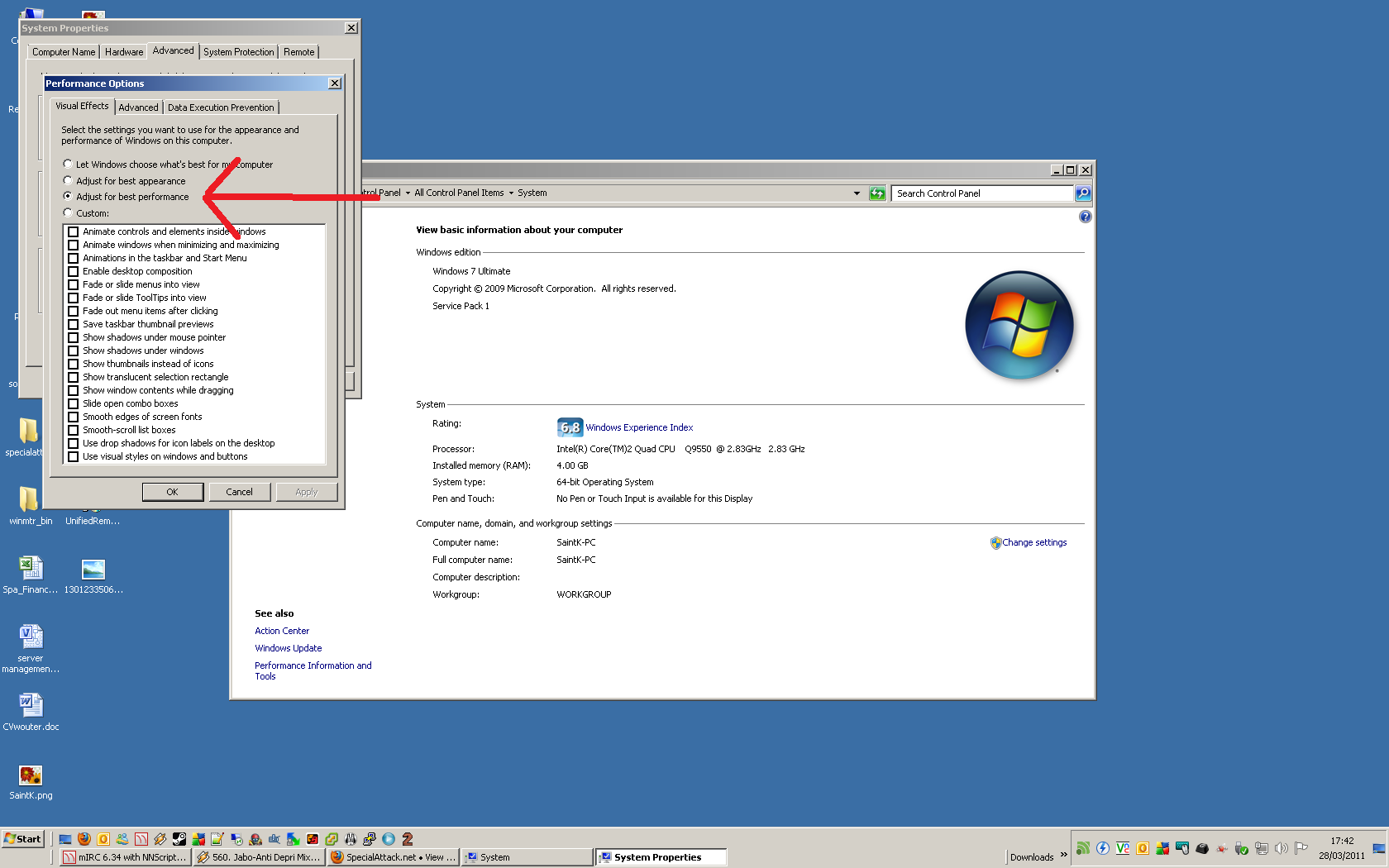Image resolution: width=1389 pixels, height=868 pixels.
Task: Check 'Save taskbar thumbnail previews'
Action: pyautogui.click(x=73, y=324)
